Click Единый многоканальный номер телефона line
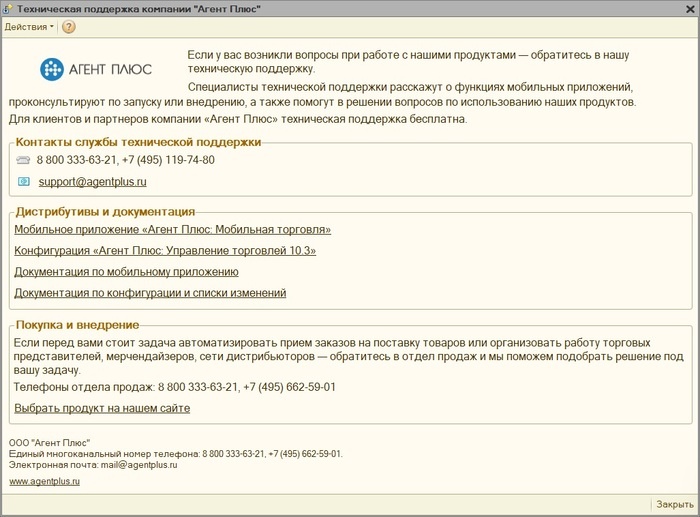This screenshot has width=700, height=517. pos(176,454)
